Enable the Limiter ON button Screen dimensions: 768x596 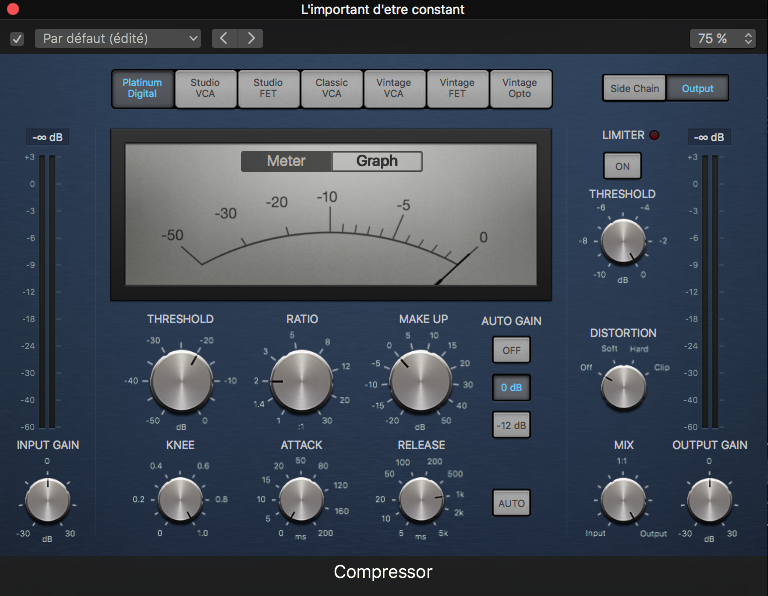(622, 166)
